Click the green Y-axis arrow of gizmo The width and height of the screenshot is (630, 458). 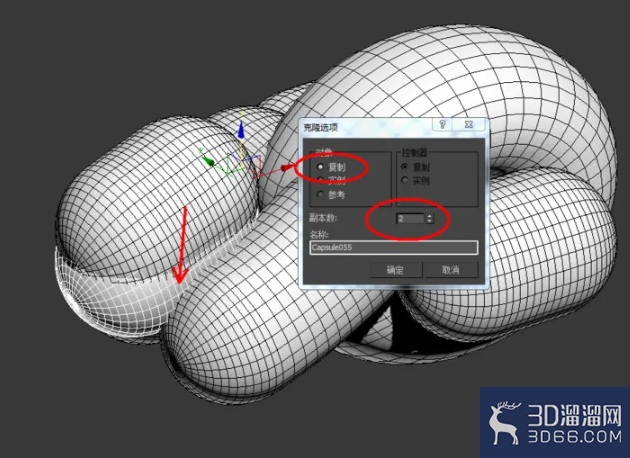(208, 161)
